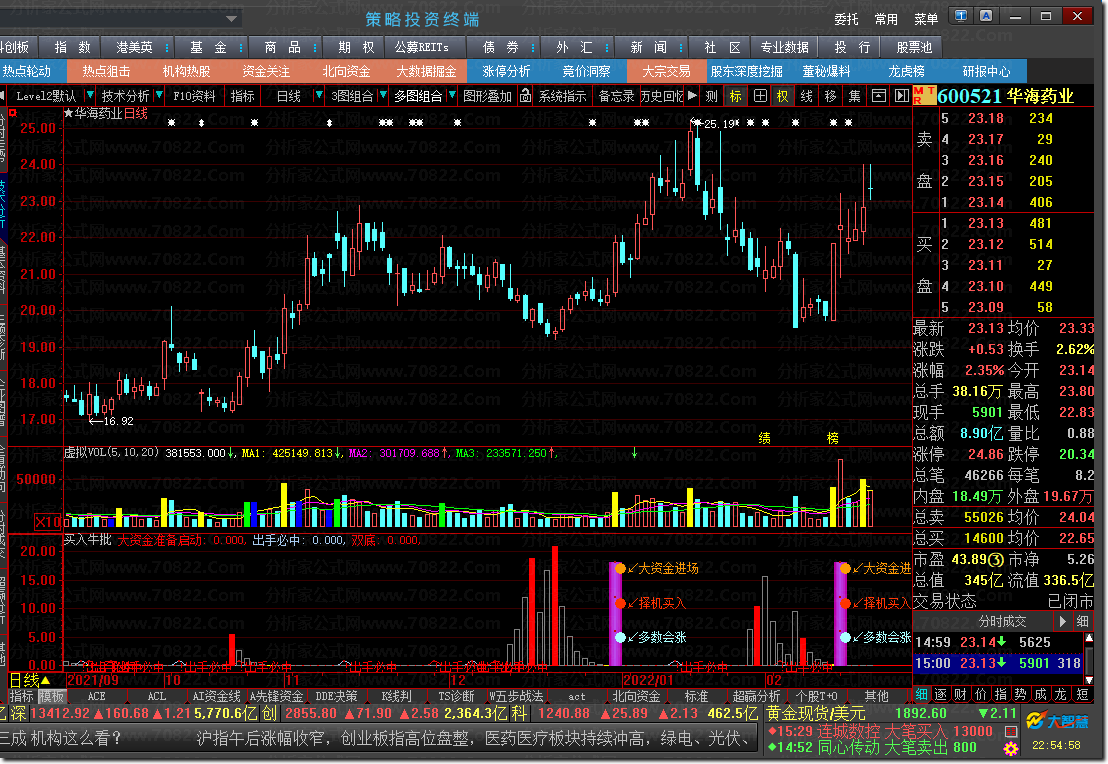Expand the 多图组合 dropdown arrow
This screenshot has width=1108, height=764.
coord(452,95)
